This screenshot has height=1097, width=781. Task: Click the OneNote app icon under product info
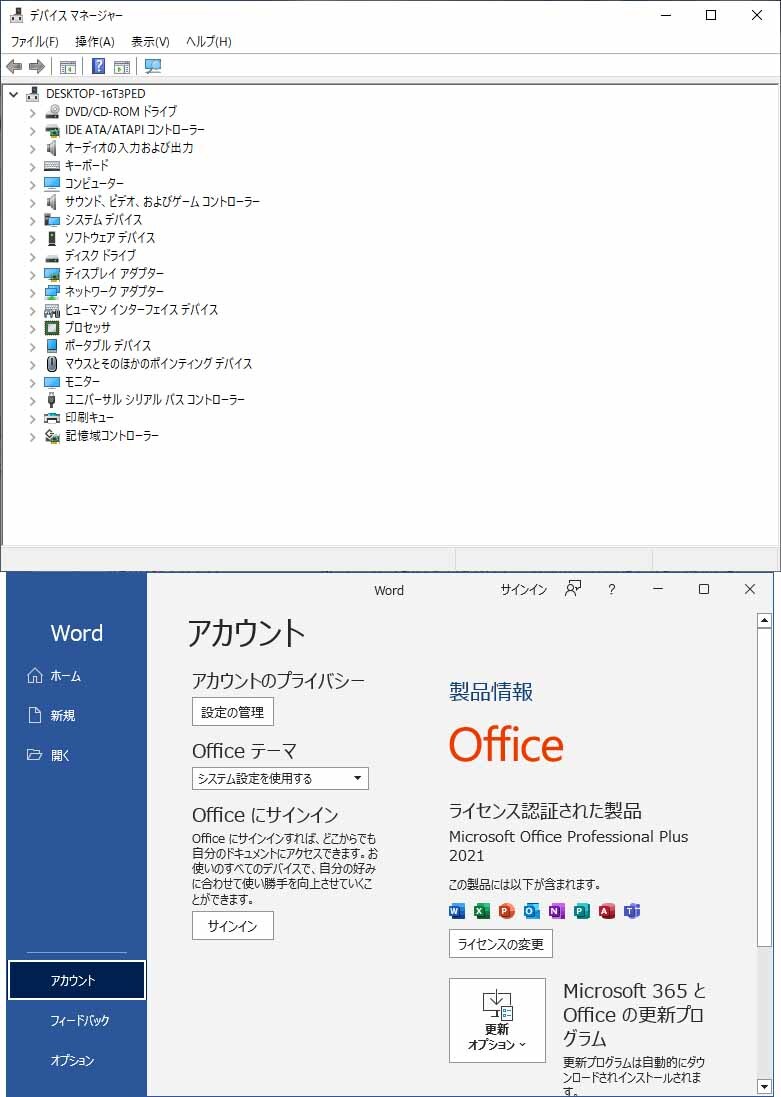[x=556, y=911]
